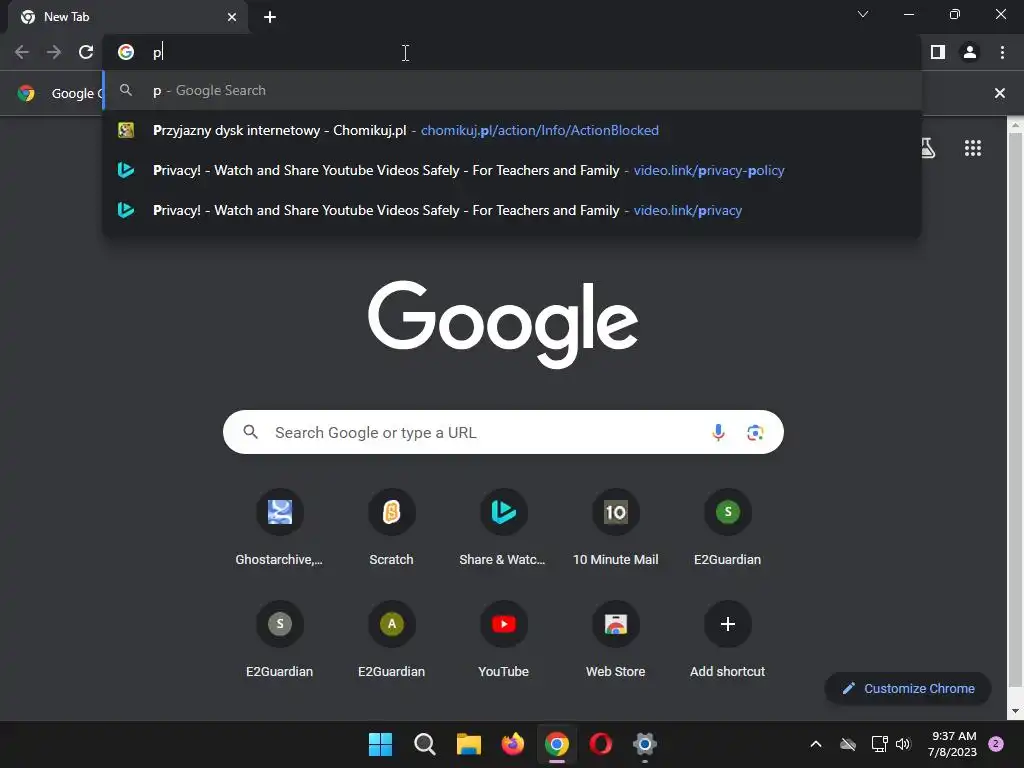Screen dimensions: 1024x768
Task: Open Settings from the taskbar
Action: [x=645, y=744]
